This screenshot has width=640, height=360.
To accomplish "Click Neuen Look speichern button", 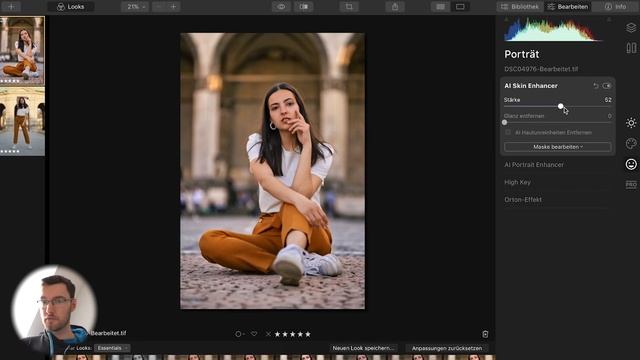I will point(363,348).
